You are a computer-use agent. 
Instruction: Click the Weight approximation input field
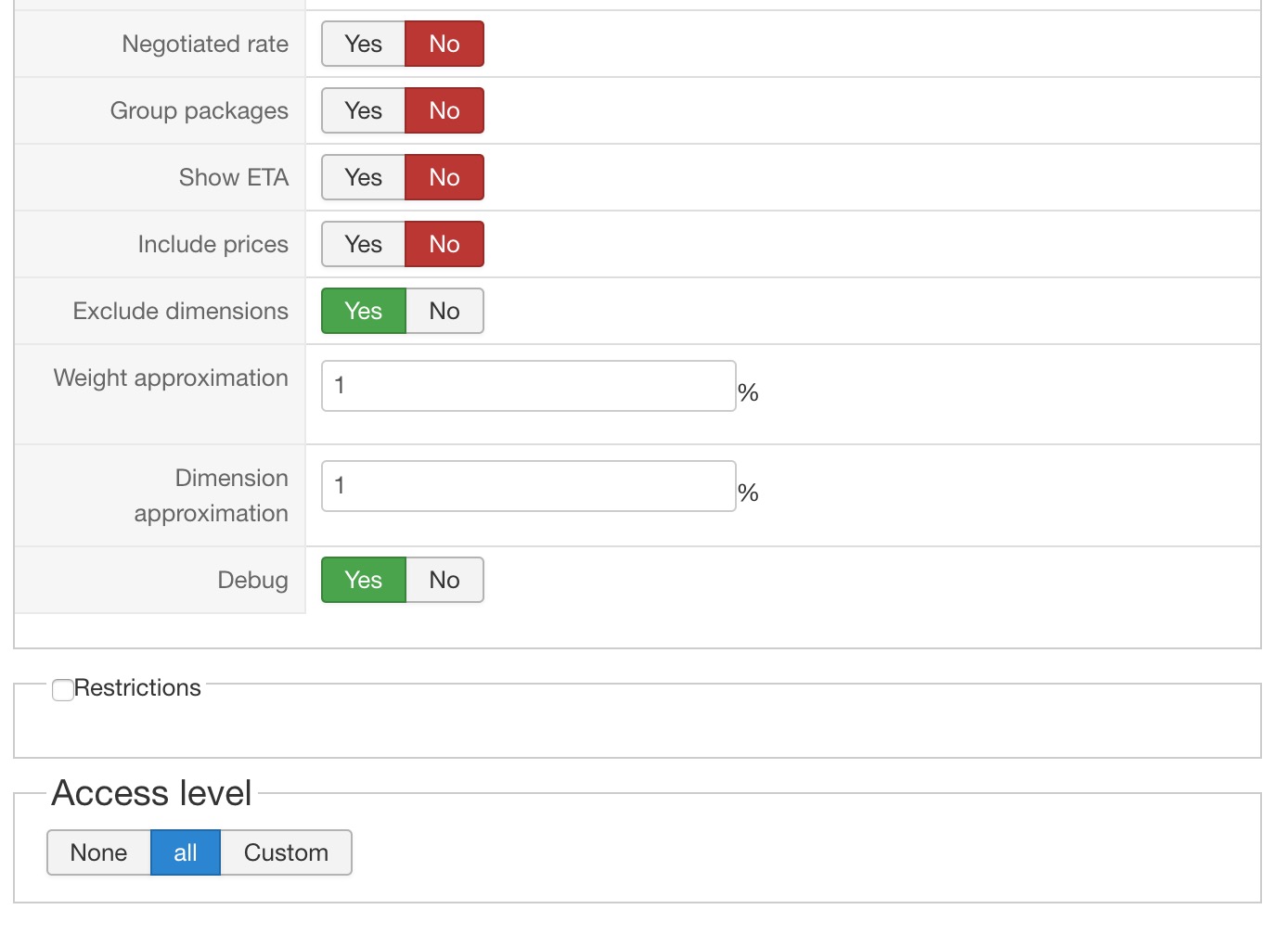click(x=528, y=386)
